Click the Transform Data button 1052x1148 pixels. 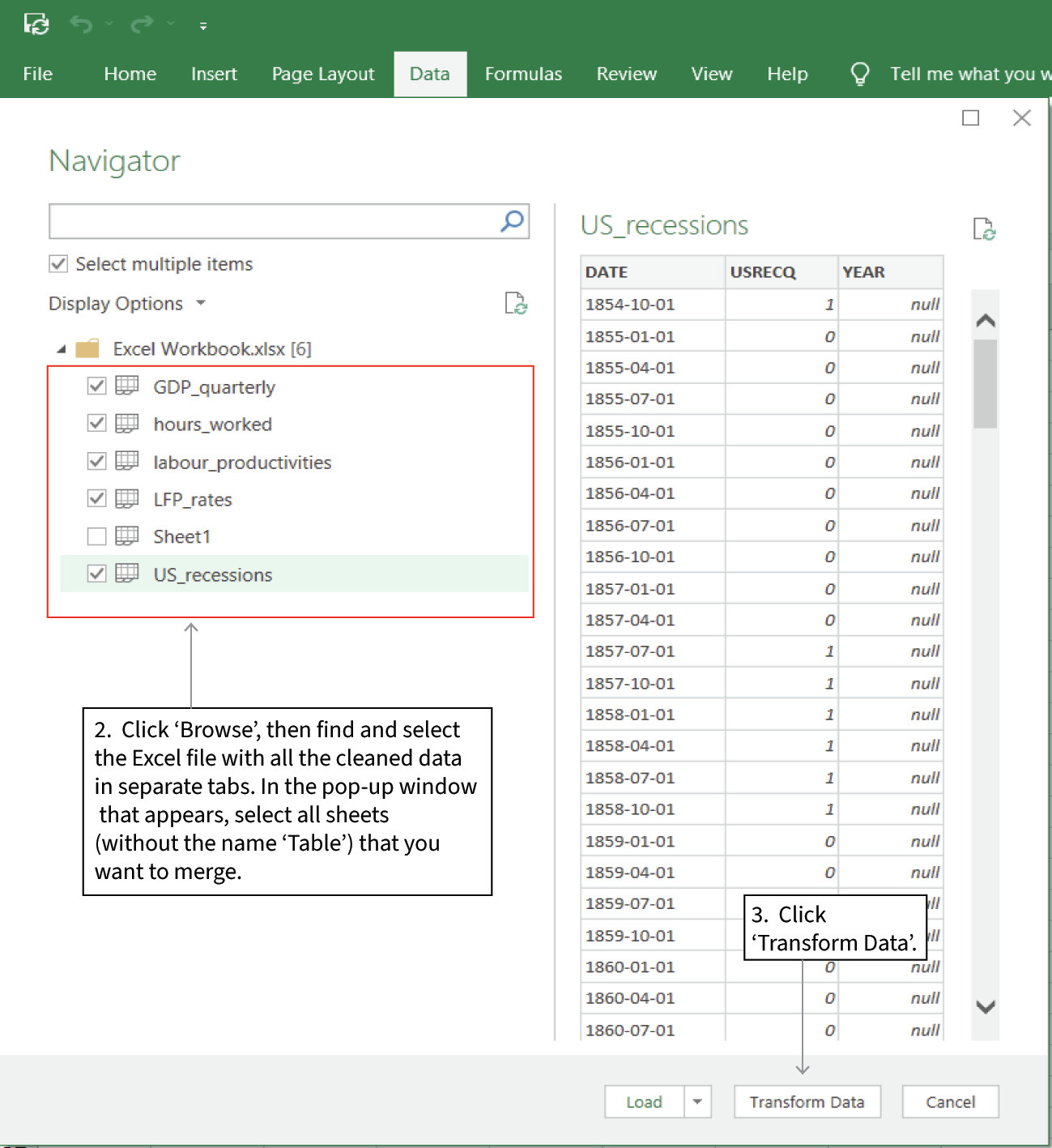tap(807, 1102)
